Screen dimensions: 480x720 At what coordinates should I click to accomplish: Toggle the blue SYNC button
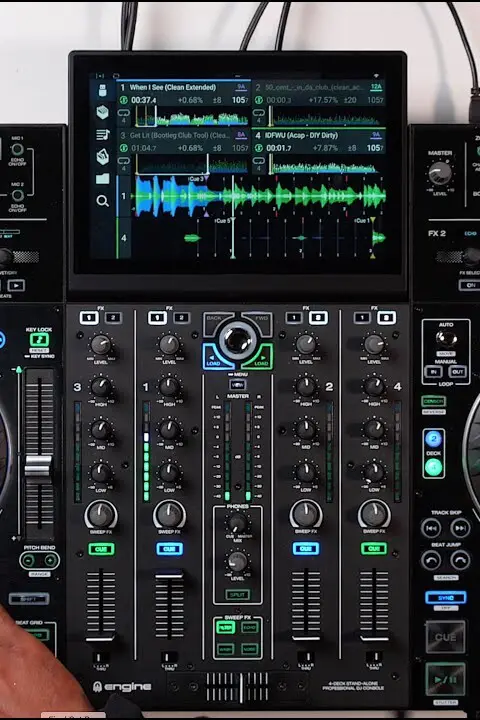pos(446,597)
